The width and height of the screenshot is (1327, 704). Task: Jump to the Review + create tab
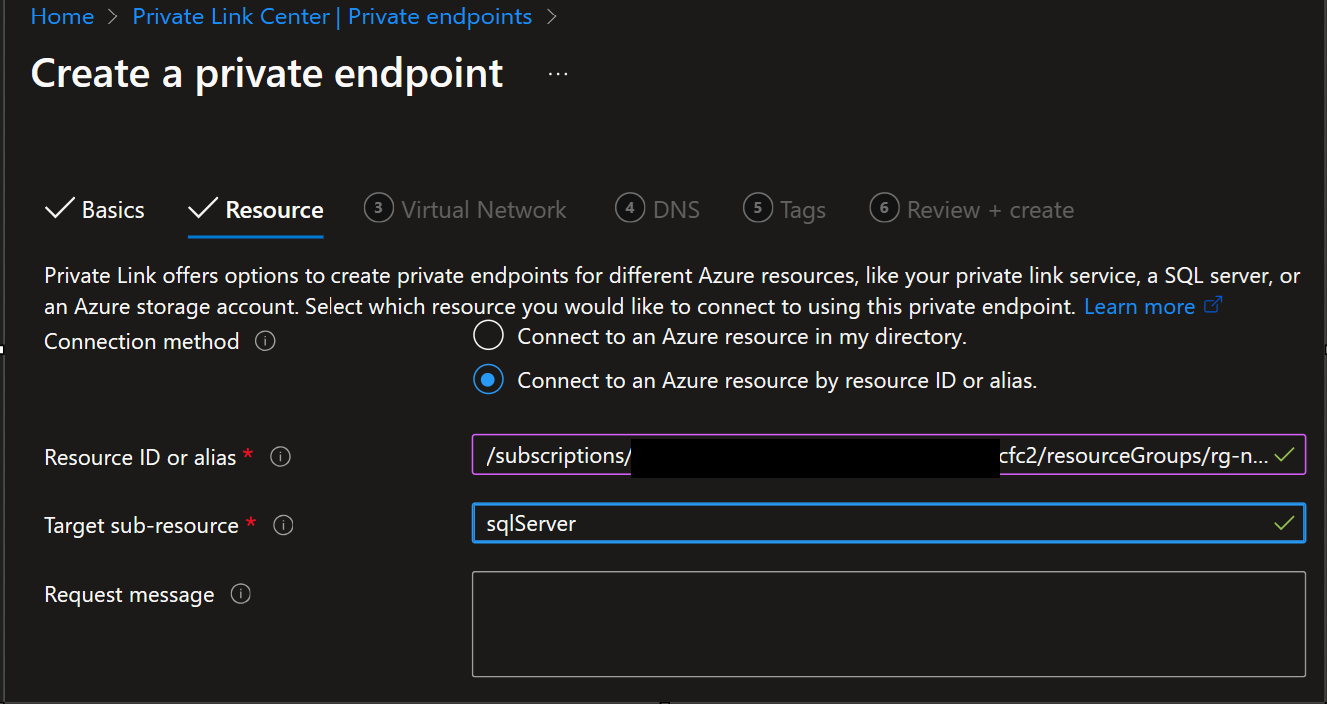[x=989, y=210]
